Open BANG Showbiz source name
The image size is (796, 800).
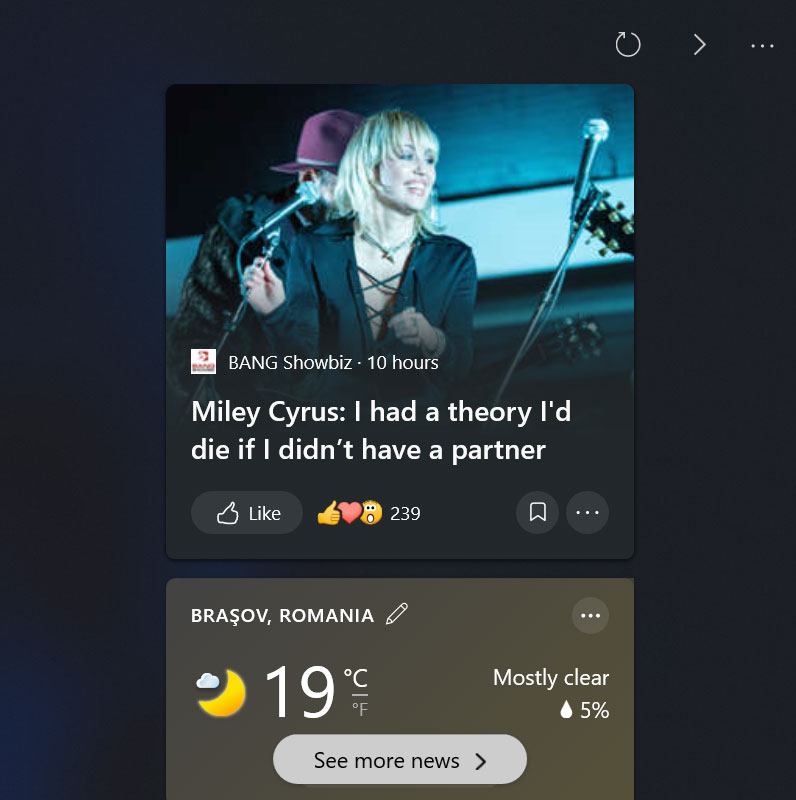(290, 362)
